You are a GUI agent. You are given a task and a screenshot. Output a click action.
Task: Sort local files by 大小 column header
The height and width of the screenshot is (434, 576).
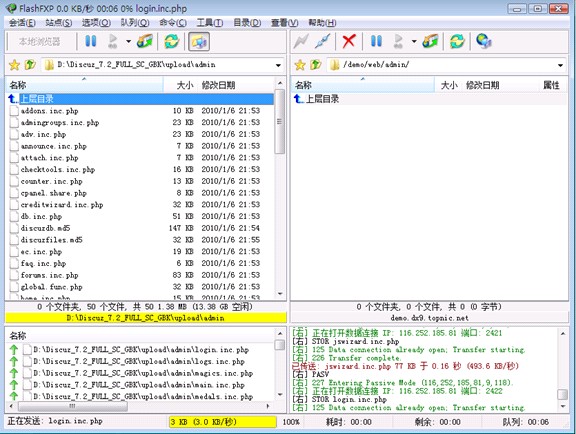point(180,85)
